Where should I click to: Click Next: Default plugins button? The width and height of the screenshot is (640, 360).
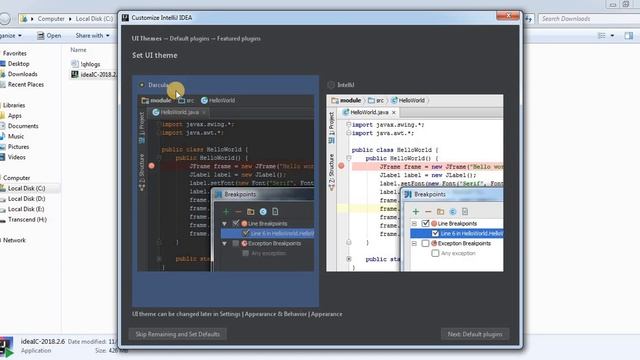coord(475,334)
